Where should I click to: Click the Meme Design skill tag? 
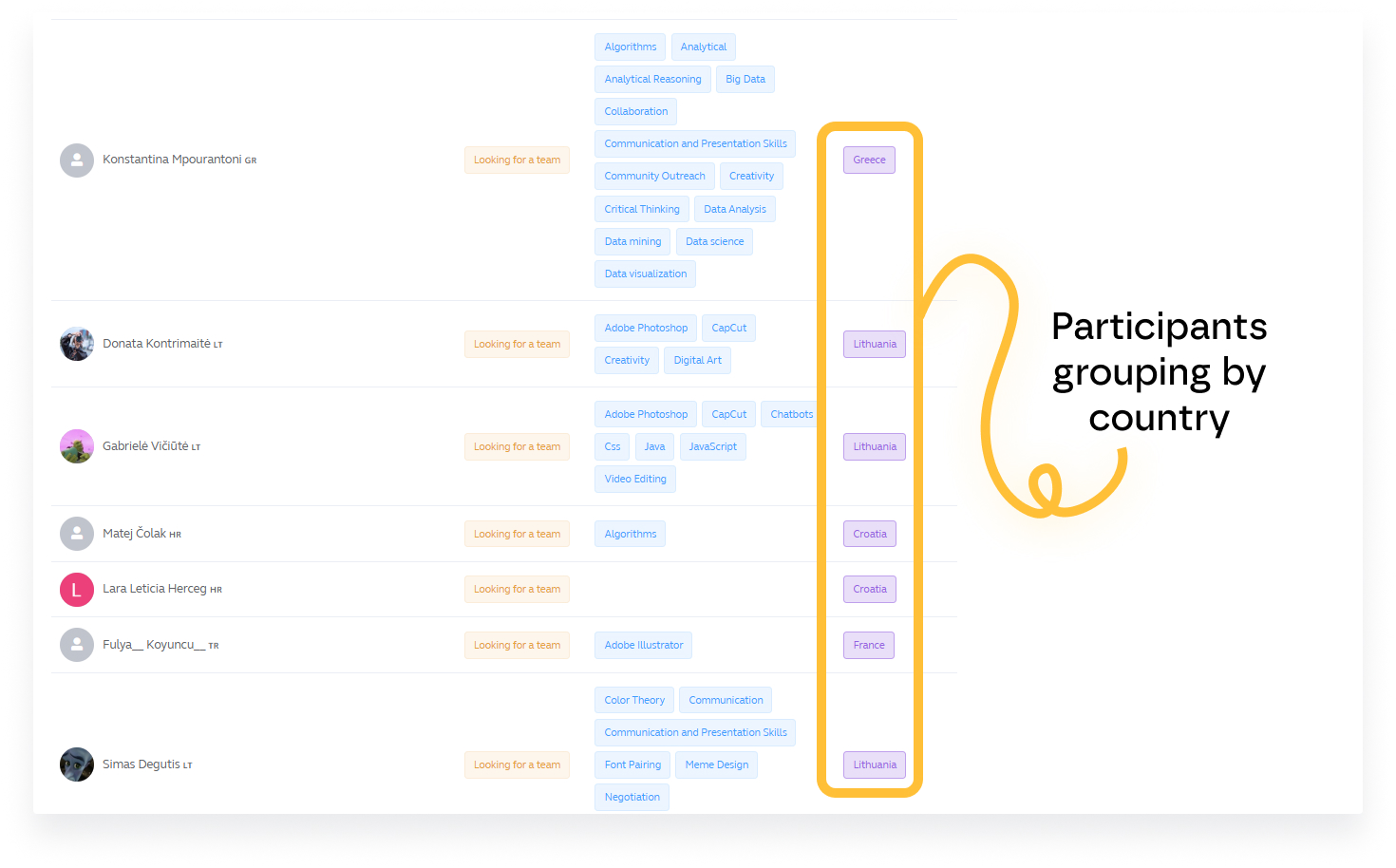point(716,765)
